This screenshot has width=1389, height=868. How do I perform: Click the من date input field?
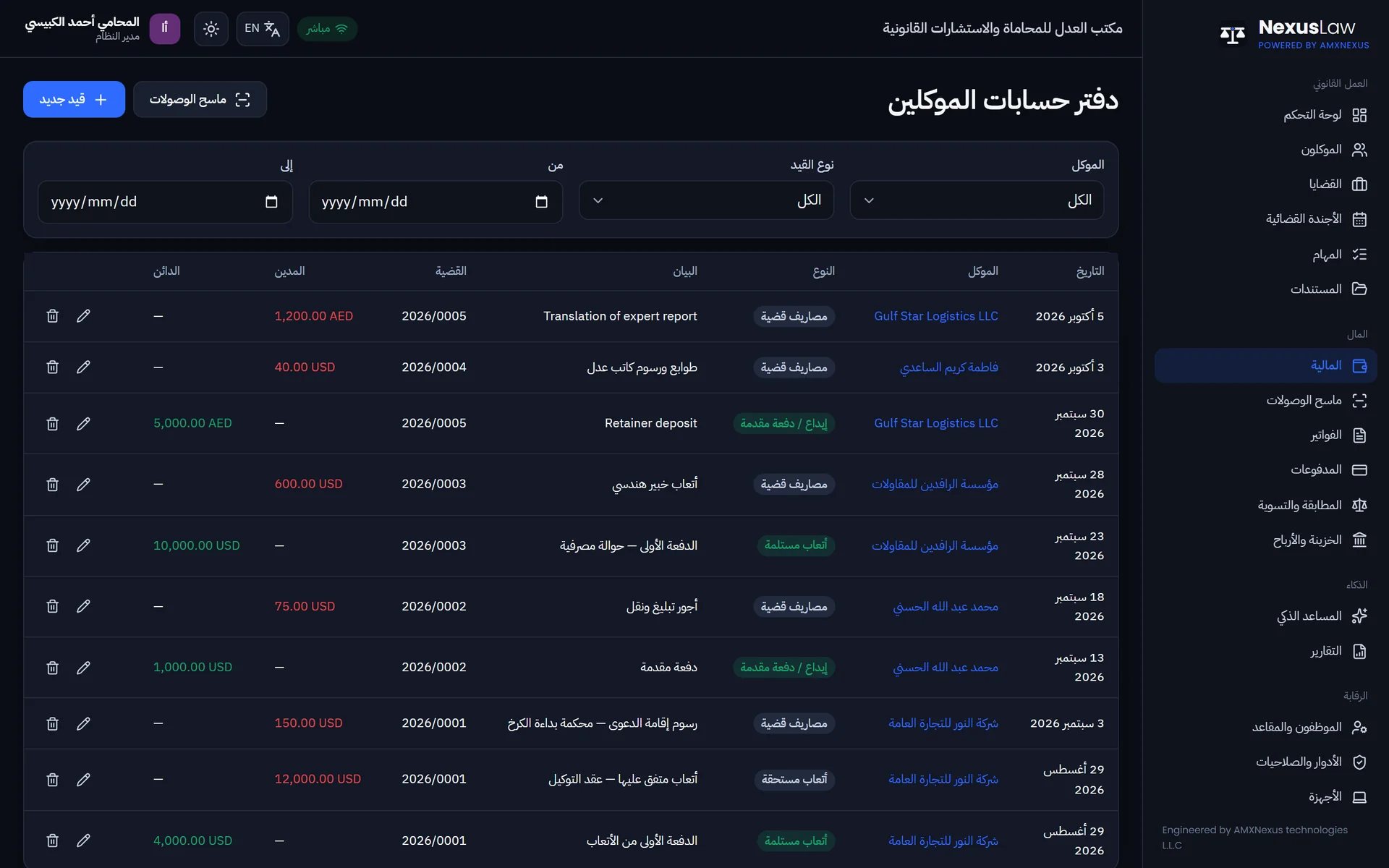436,202
